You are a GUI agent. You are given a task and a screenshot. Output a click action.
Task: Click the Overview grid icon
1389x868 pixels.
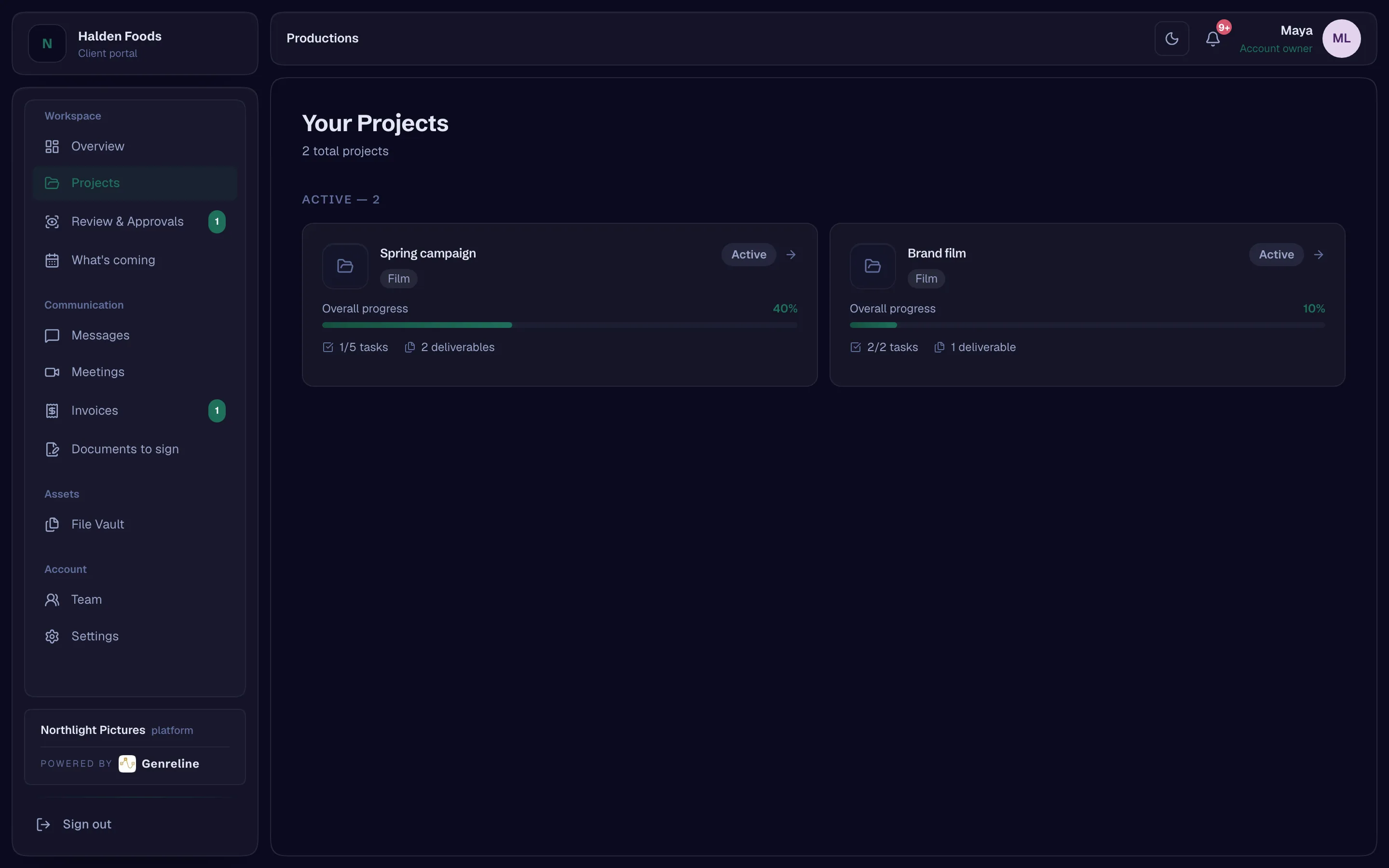coord(52,147)
